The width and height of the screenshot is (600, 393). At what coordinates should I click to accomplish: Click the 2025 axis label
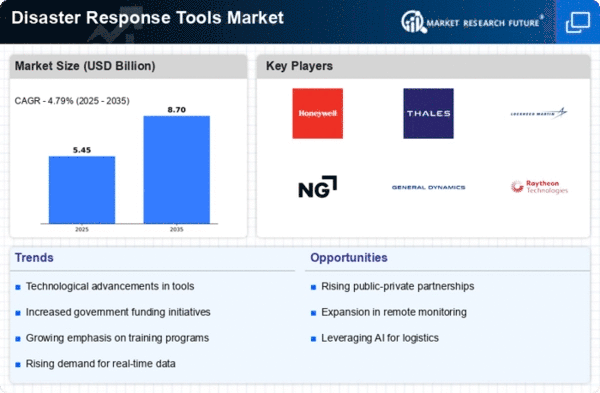coord(82,229)
